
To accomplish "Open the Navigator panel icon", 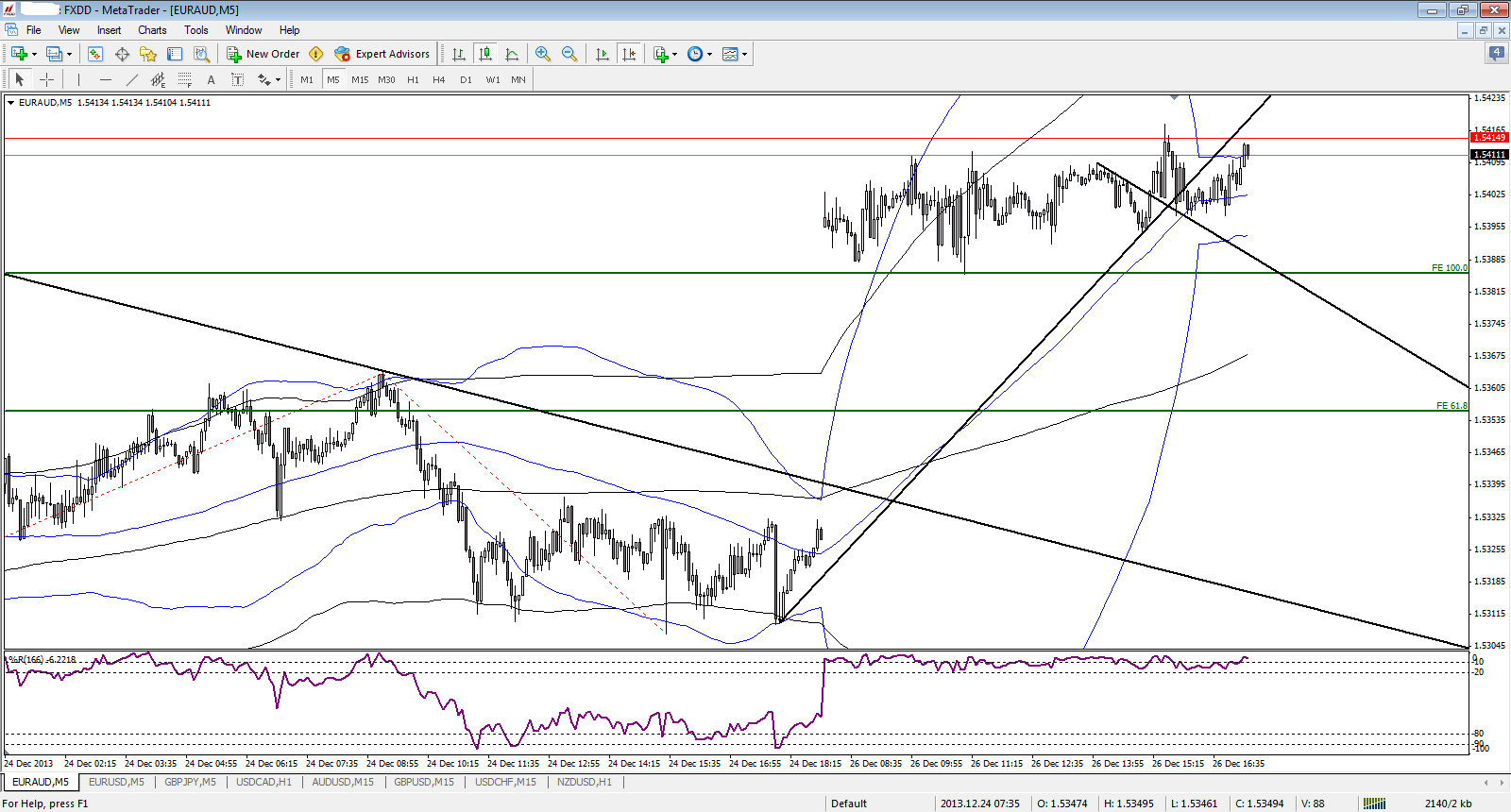I will 147,54.
